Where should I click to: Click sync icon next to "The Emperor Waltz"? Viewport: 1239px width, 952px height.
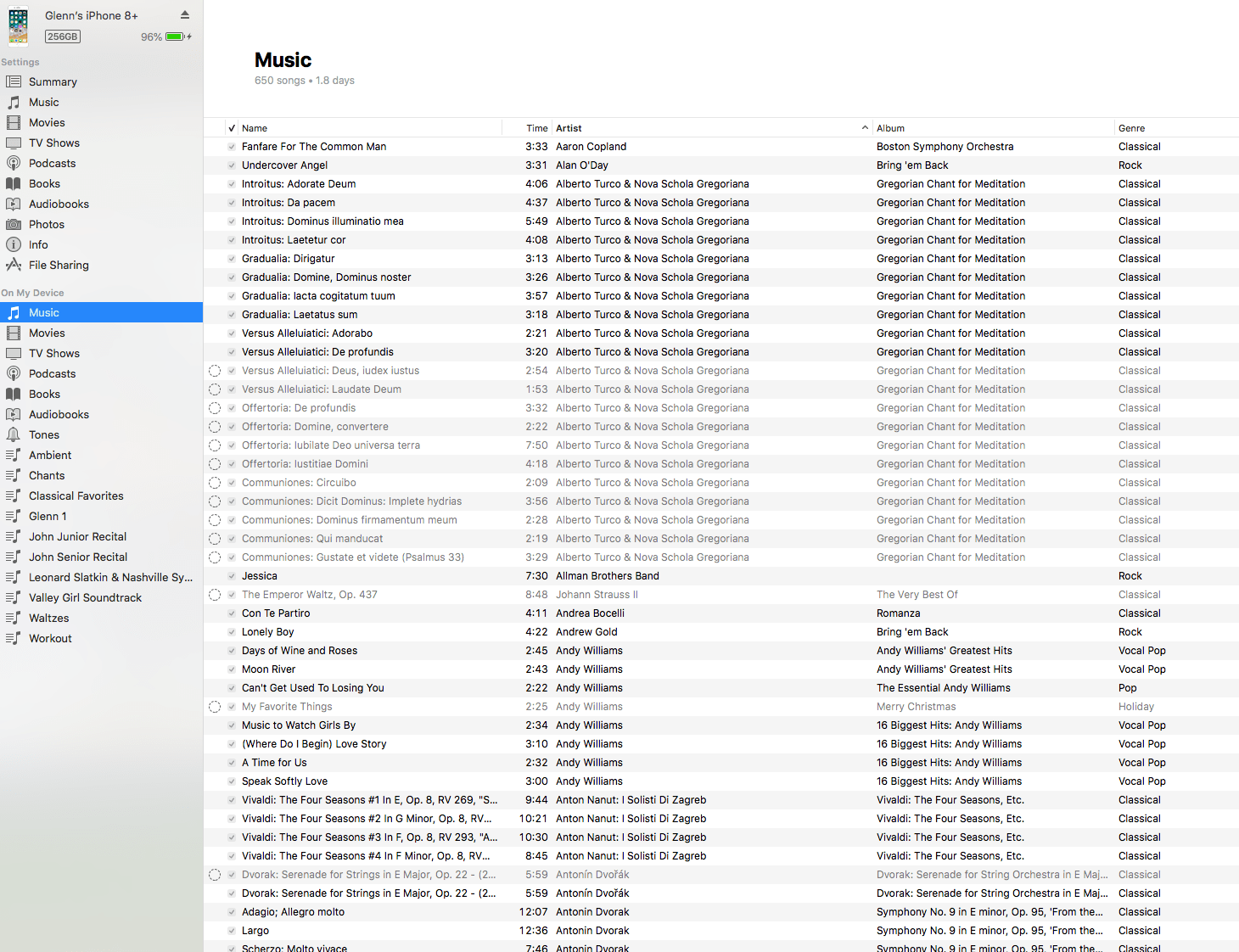point(215,594)
